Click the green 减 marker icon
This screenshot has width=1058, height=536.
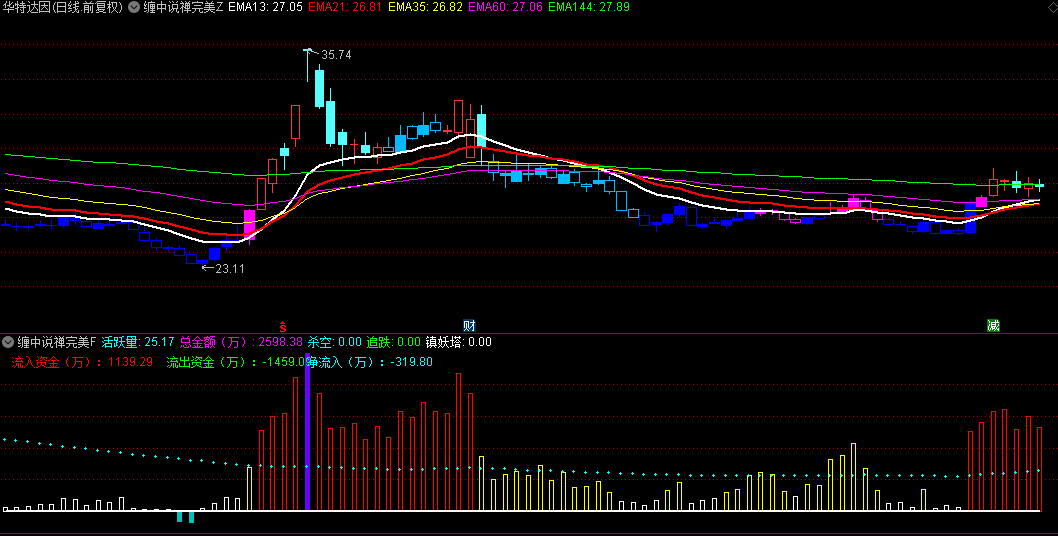(993, 325)
